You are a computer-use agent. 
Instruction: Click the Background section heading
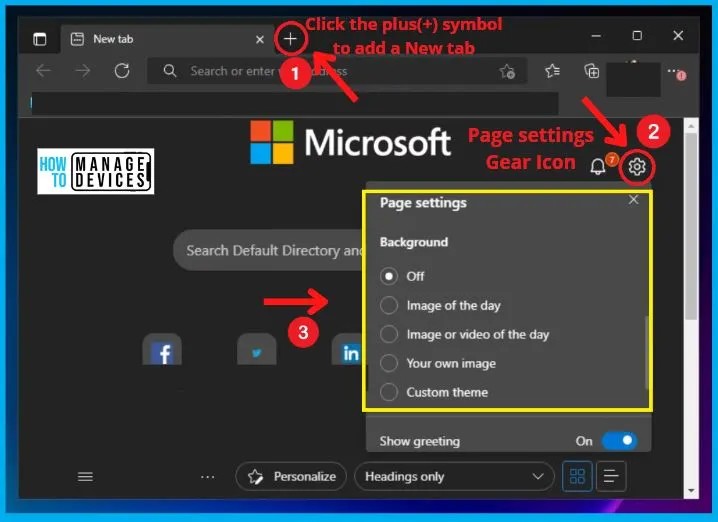414,242
